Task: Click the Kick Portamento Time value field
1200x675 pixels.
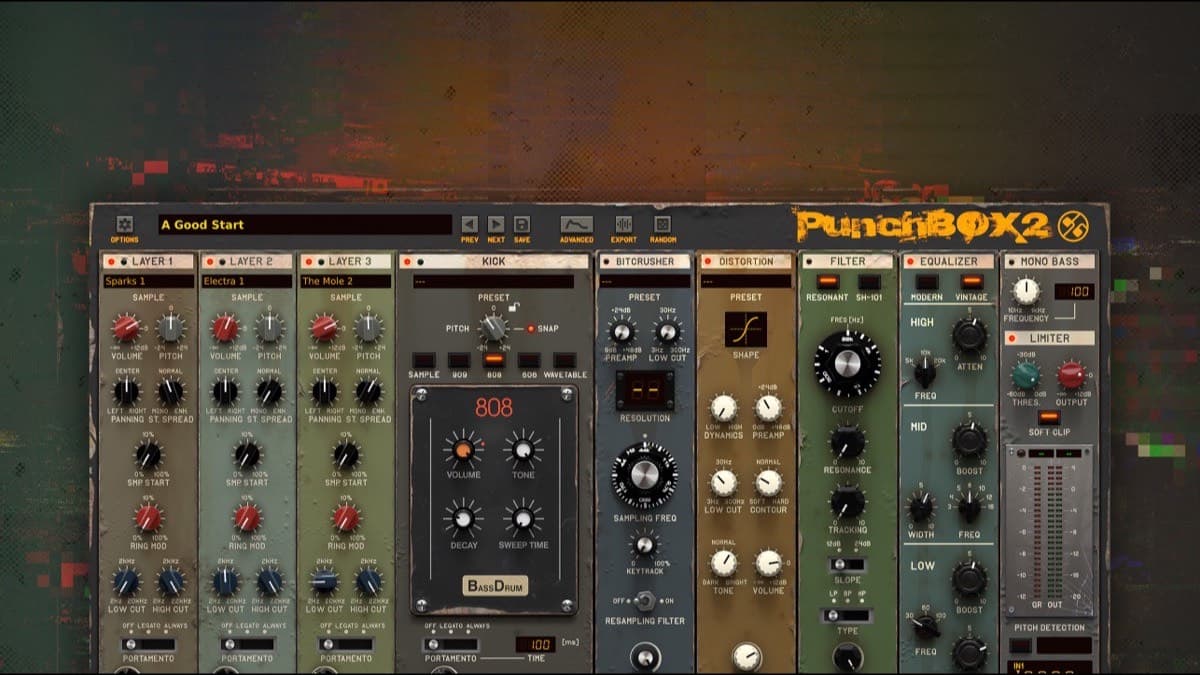Action: 535,645
